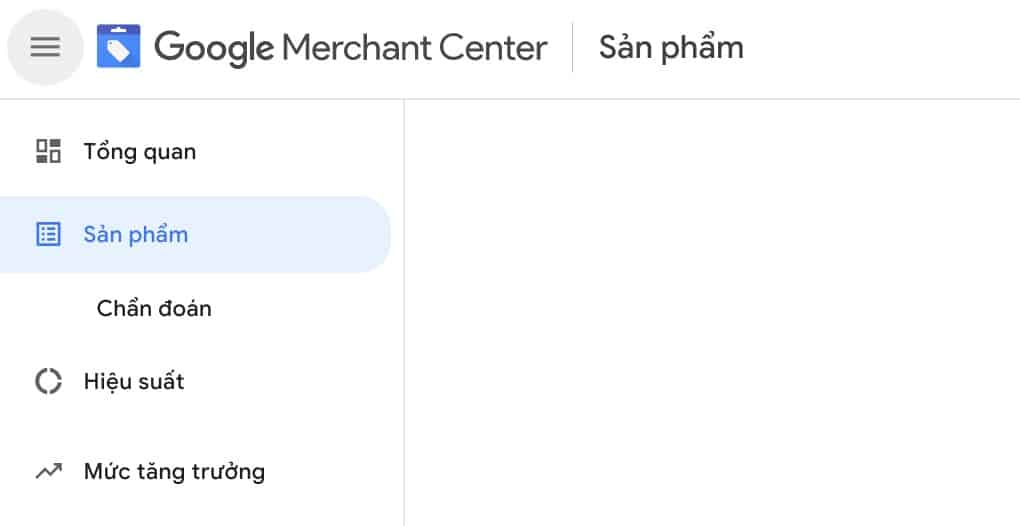Click the word Google in the header

pyautogui.click(x=214, y=47)
